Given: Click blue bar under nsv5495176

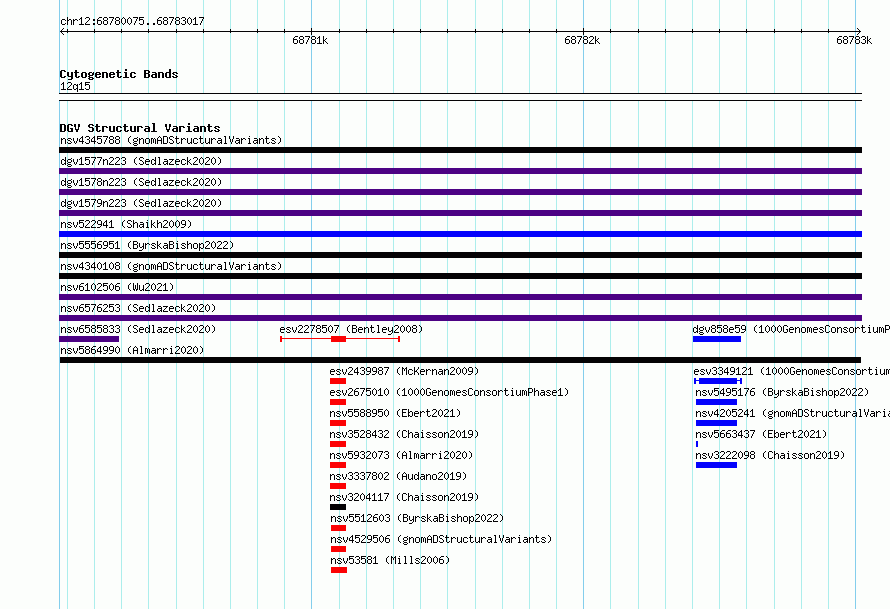Looking at the screenshot, I should point(716,402).
